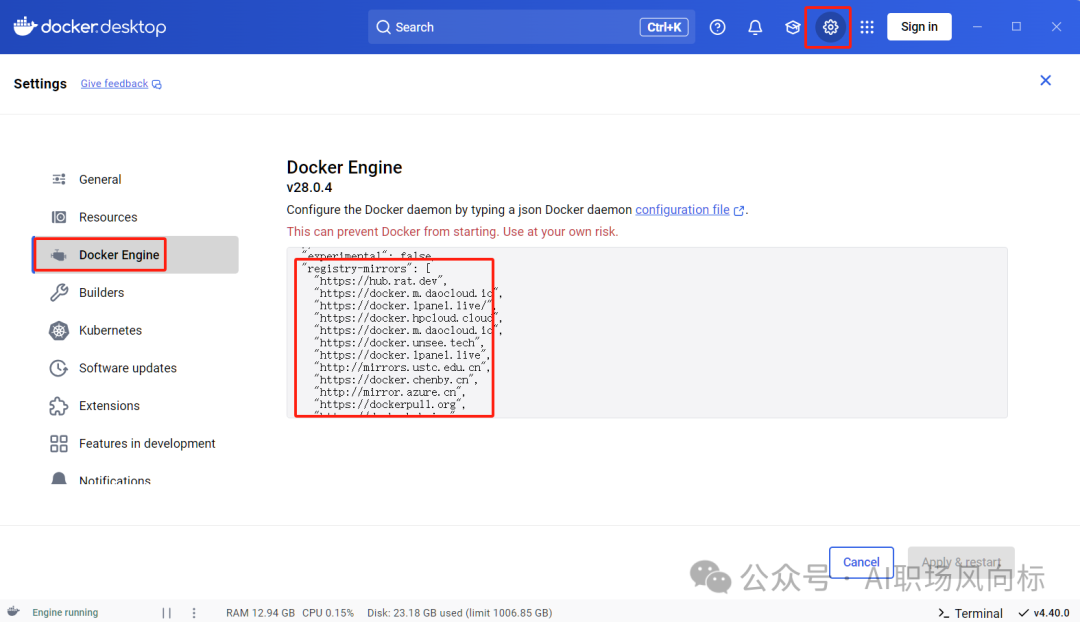Click the Cancel button
Viewport: 1080px width, 622px height.
pyautogui.click(x=861, y=562)
